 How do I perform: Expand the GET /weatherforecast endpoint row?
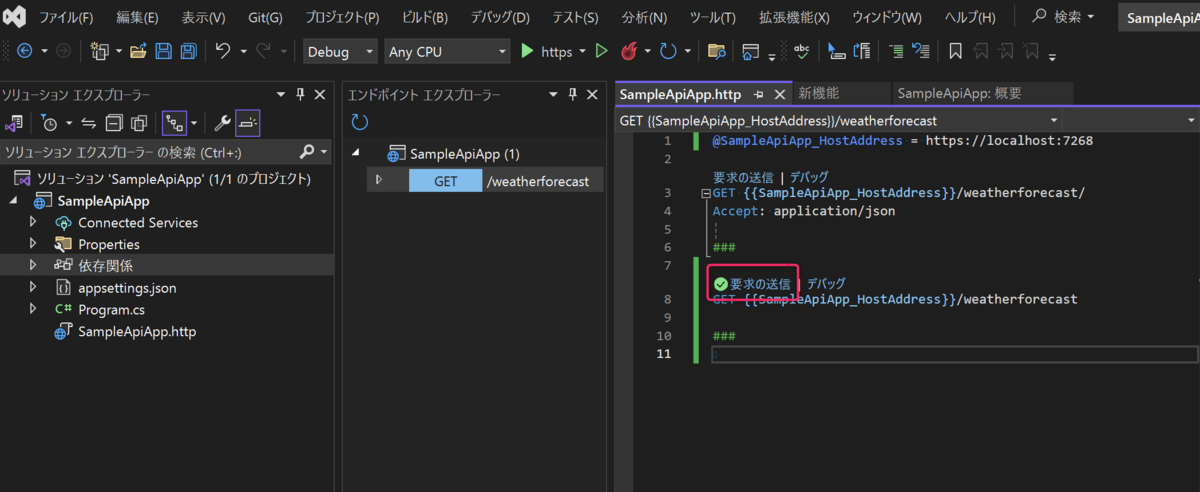(x=379, y=180)
